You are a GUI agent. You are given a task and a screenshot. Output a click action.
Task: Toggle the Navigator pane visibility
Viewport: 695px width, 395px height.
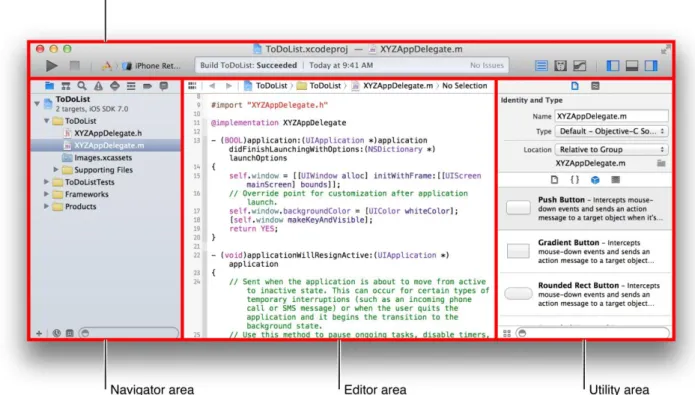point(613,66)
